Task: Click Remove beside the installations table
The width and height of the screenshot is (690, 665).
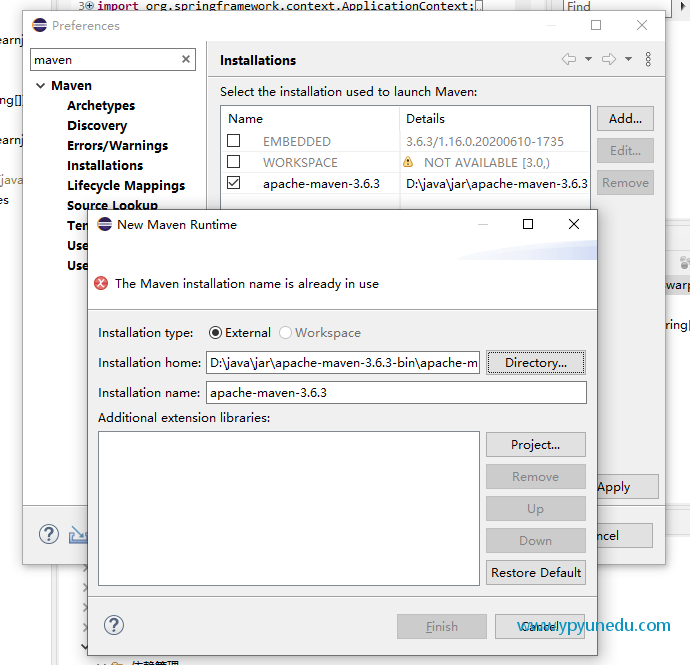Action: 625,183
